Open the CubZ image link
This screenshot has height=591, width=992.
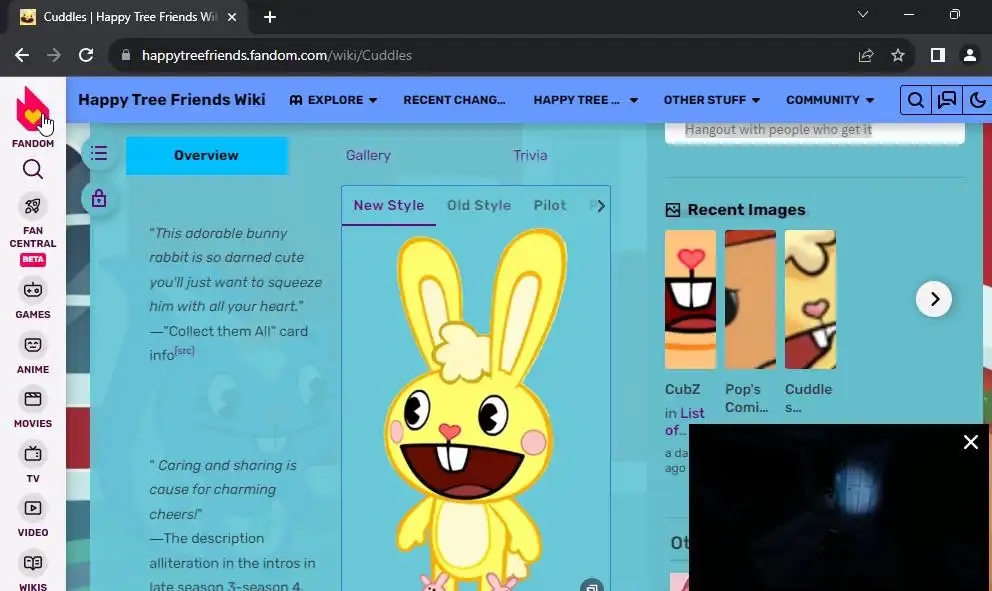coord(683,389)
